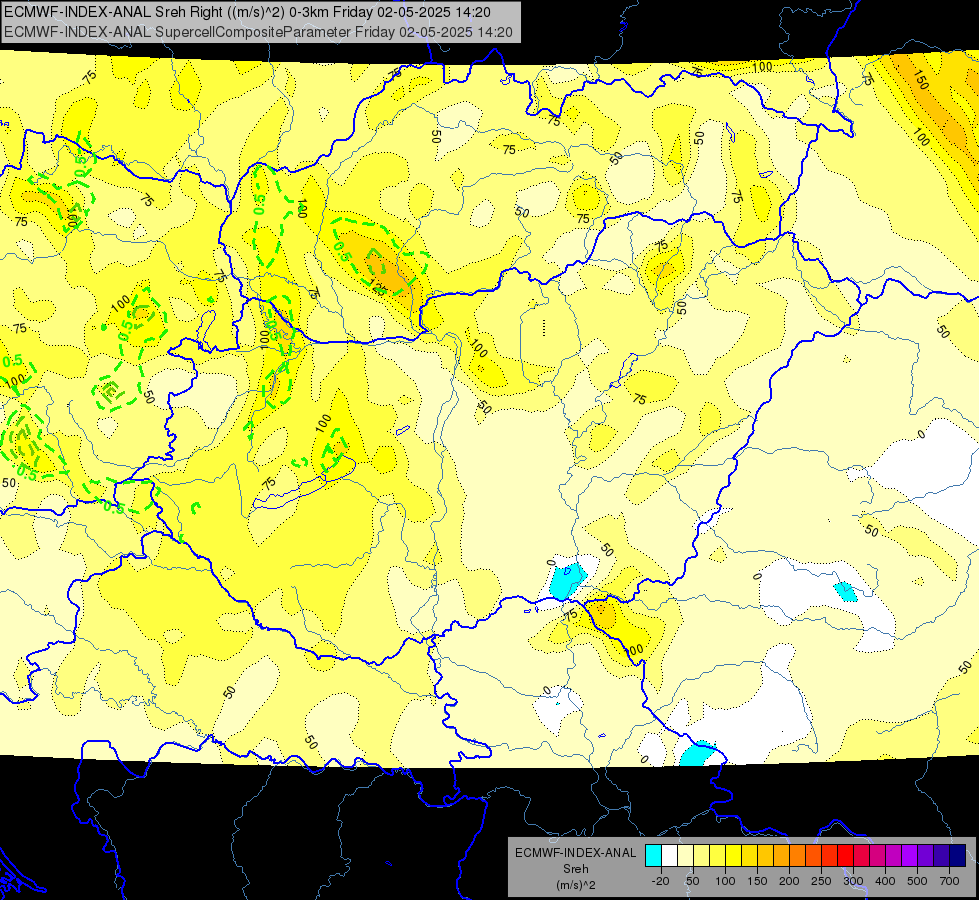Click the '150' contour label on the orange band
The height and width of the screenshot is (900, 979).
(921, 80)
